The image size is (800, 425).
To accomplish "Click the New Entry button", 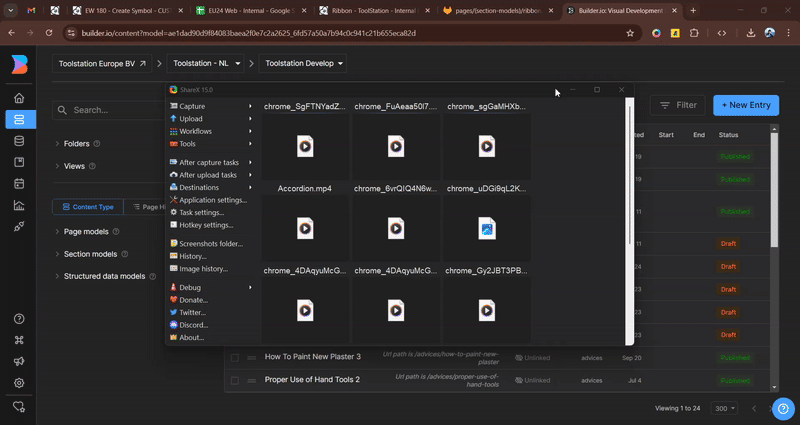I will [x=745, y=105].
